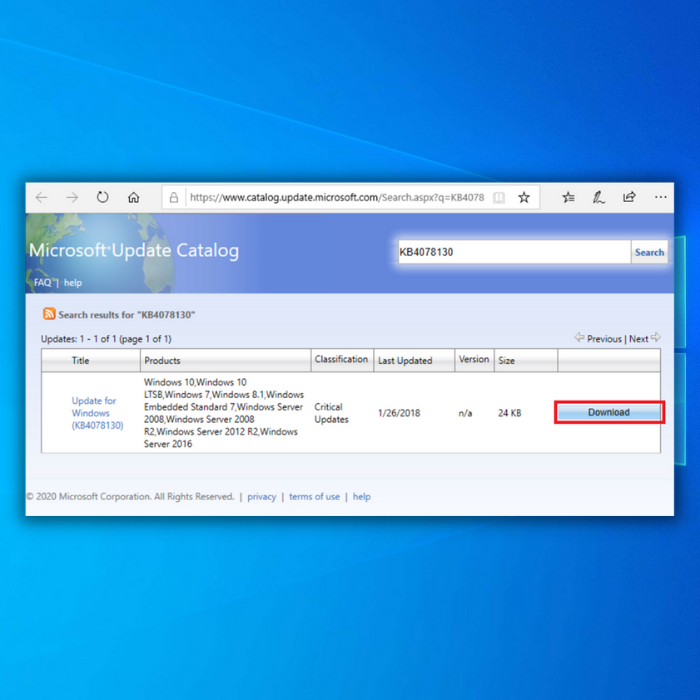This screenshot has height=700, width=700.
Task: View site security lock icon
Action: coord(174,197)
